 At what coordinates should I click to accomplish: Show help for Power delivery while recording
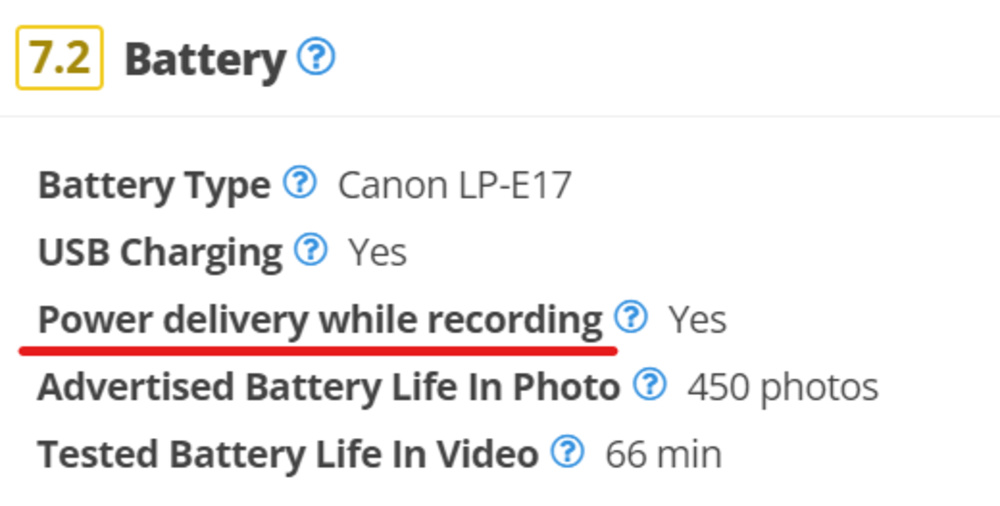[630, 318]
